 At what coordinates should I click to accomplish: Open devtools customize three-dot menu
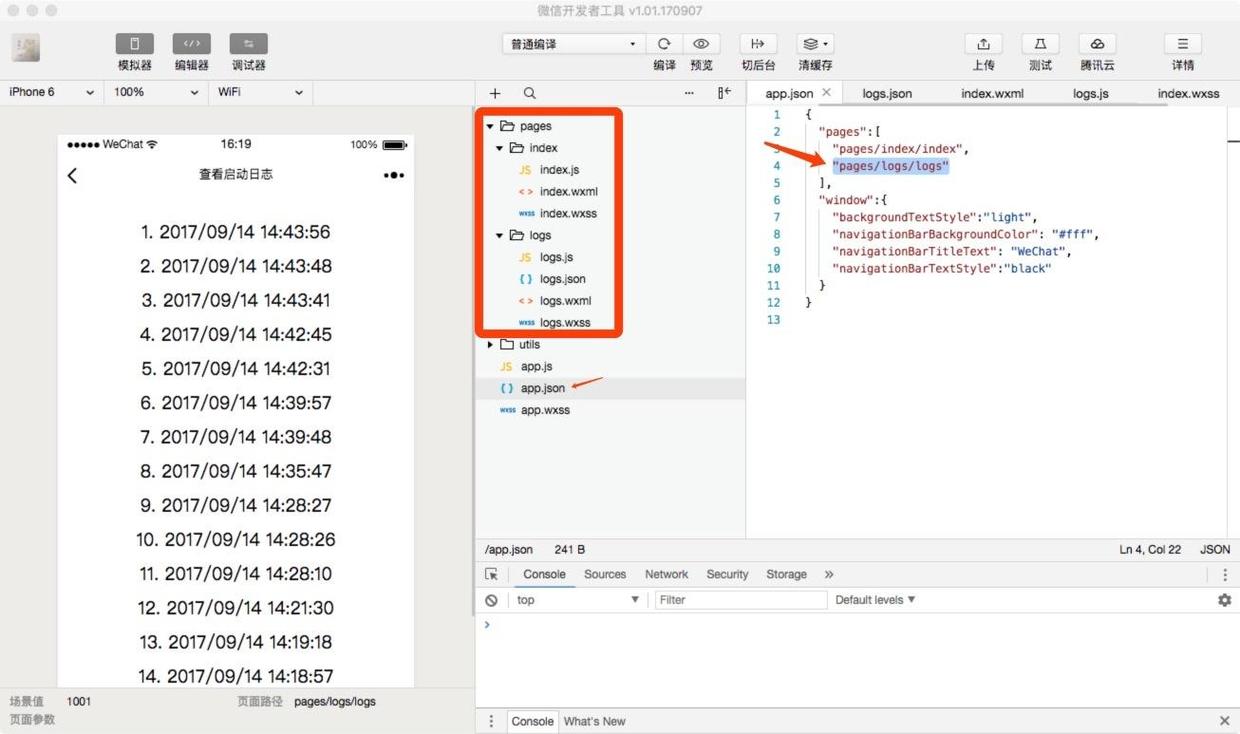[1224, 575]
